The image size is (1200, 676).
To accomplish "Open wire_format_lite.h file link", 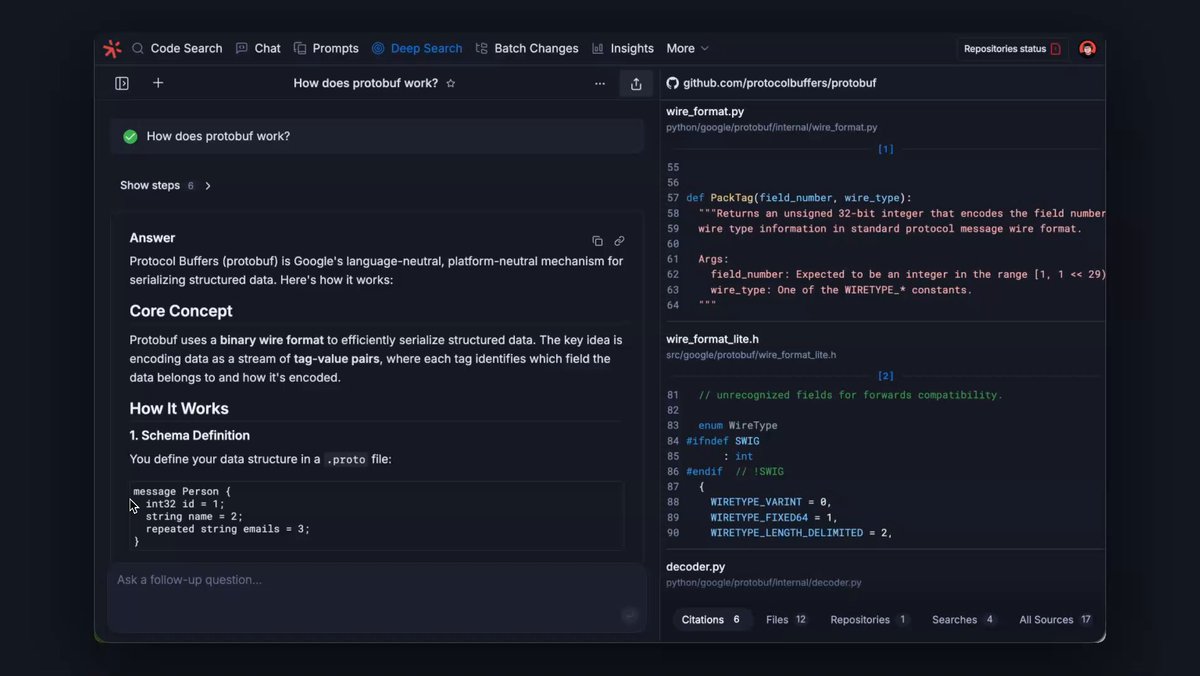I will point(712,339).
